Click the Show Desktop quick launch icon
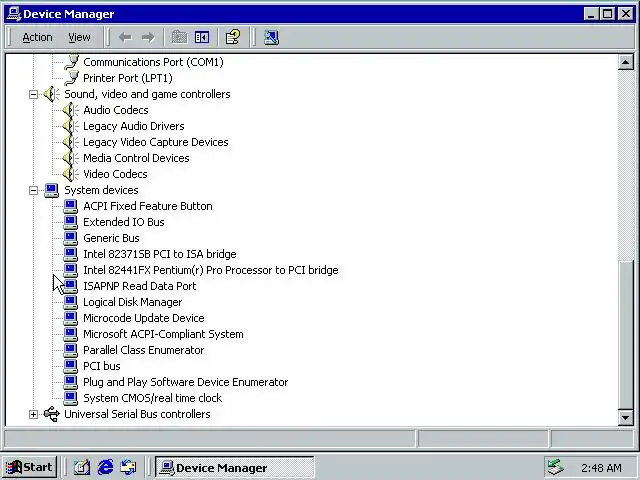This screenshot has height=480, width=640. 82,467
